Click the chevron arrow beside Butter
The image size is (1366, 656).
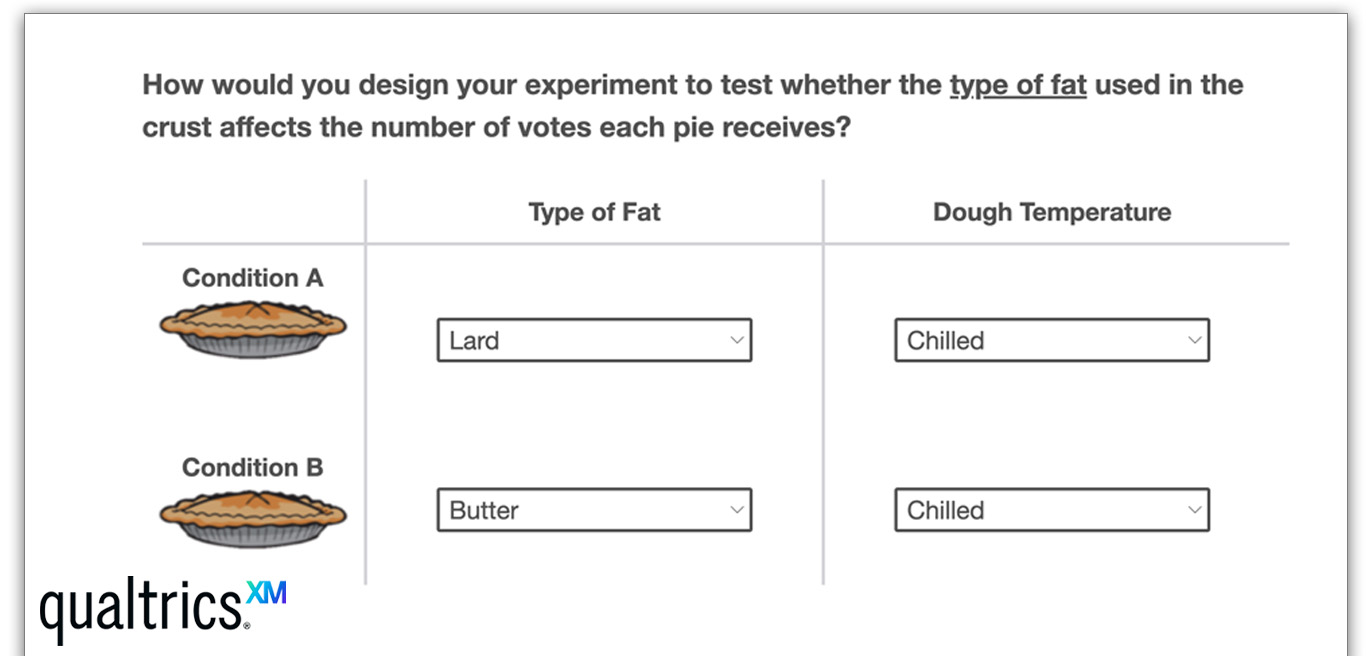[x=737, y=510]
